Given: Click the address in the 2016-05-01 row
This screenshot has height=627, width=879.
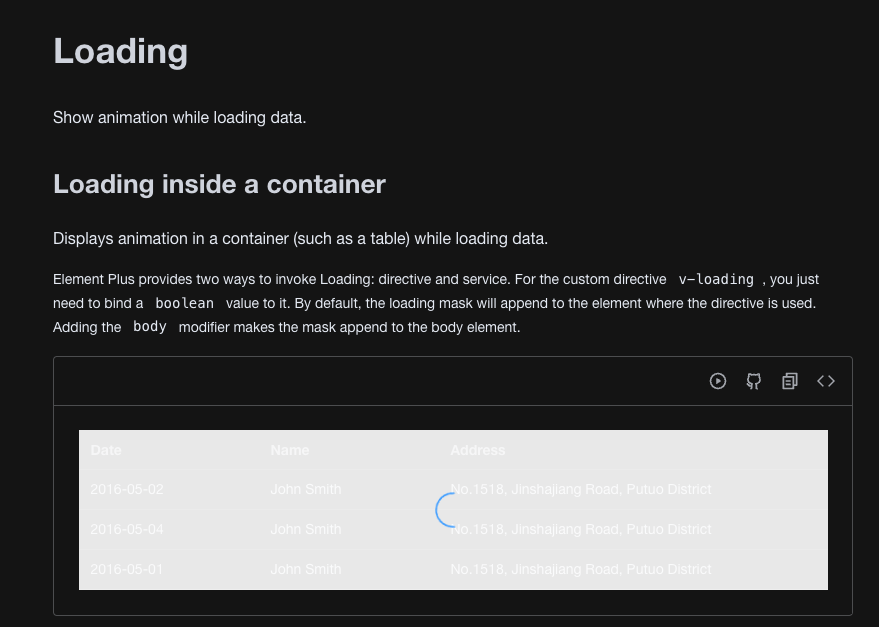Looking at the screenshot, I should point(581,569).
